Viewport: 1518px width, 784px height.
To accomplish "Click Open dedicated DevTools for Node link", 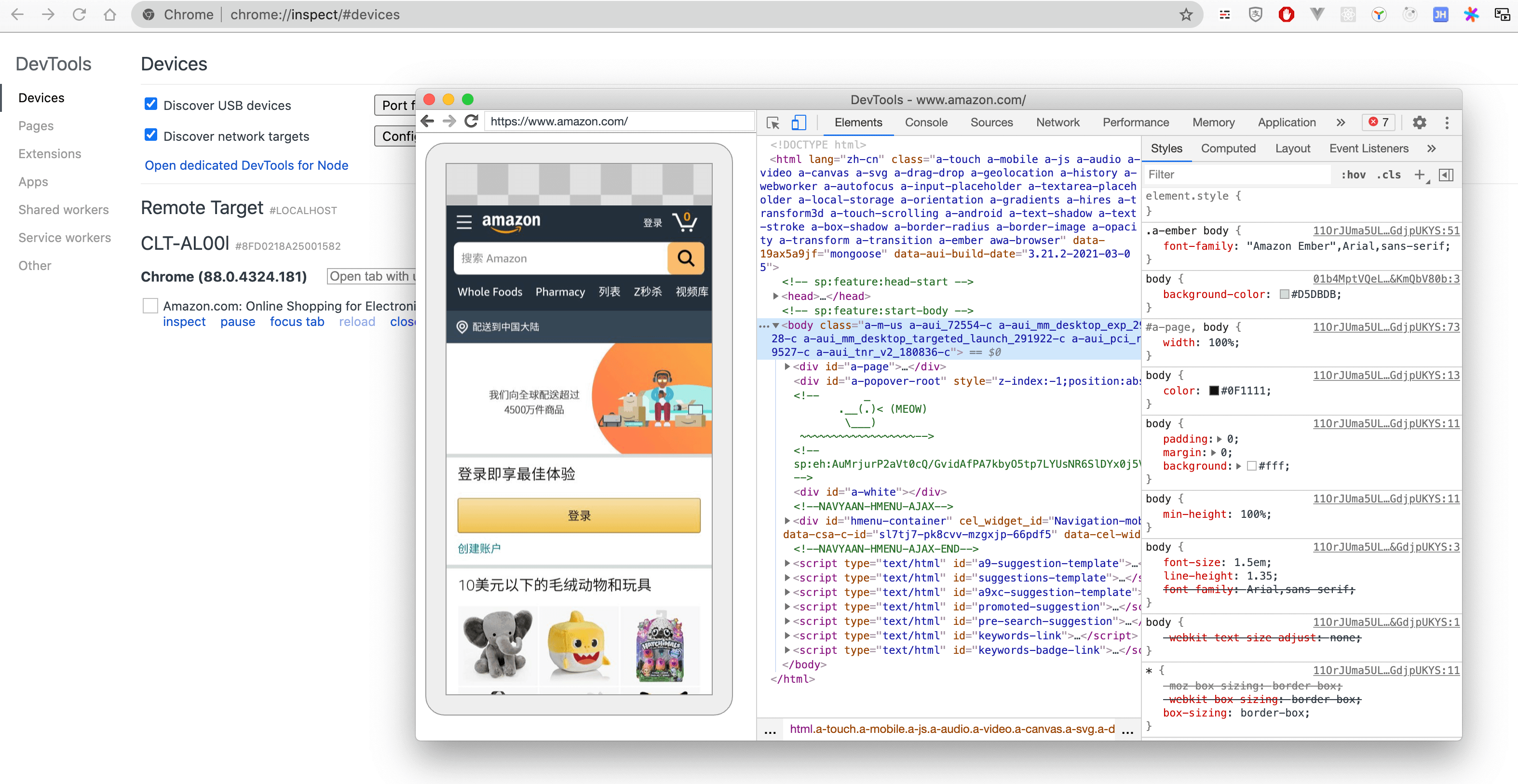I will 246,164.
